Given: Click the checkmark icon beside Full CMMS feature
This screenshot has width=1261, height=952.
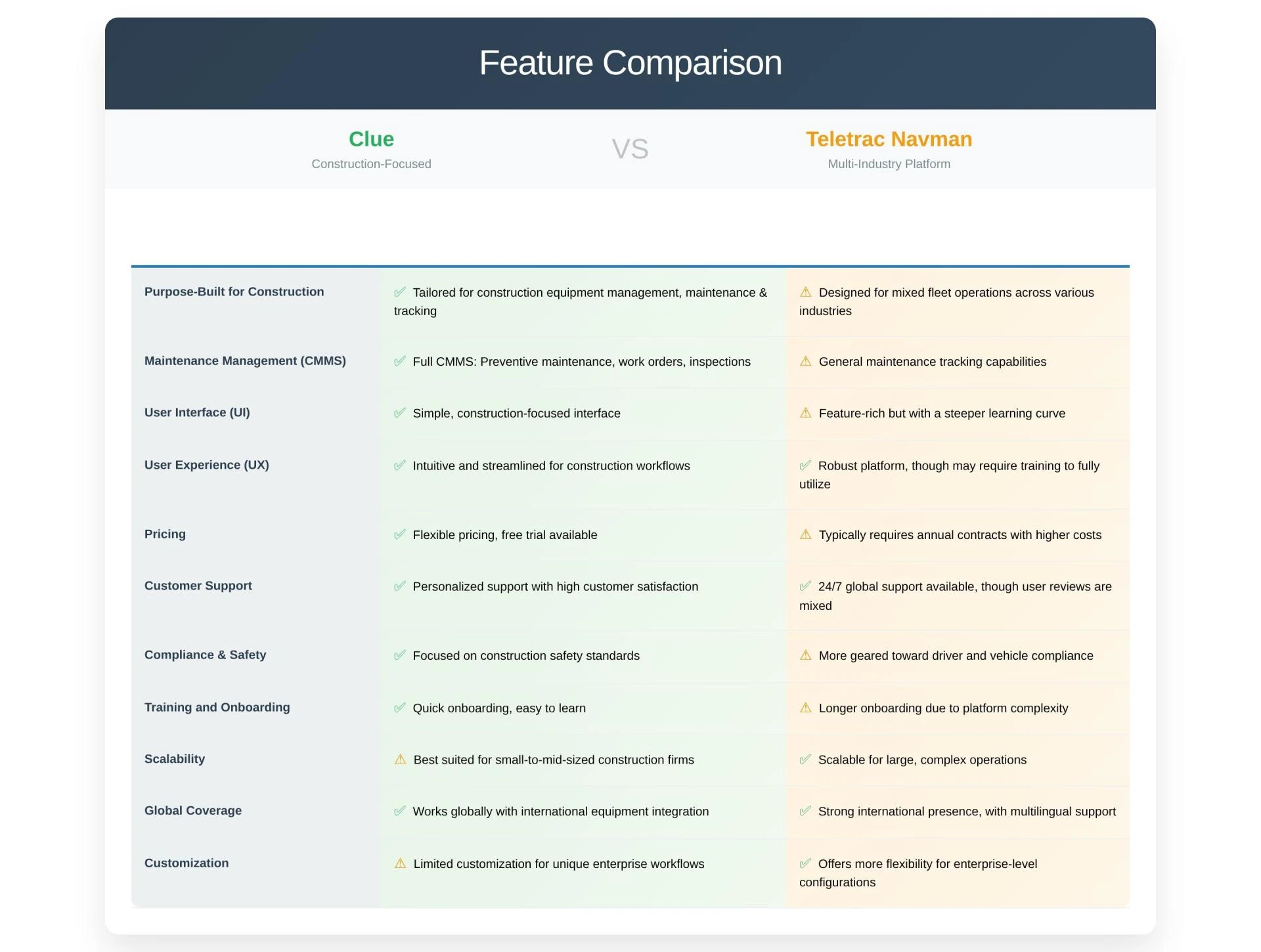Looking at the screenshot, I should point(400,361).
